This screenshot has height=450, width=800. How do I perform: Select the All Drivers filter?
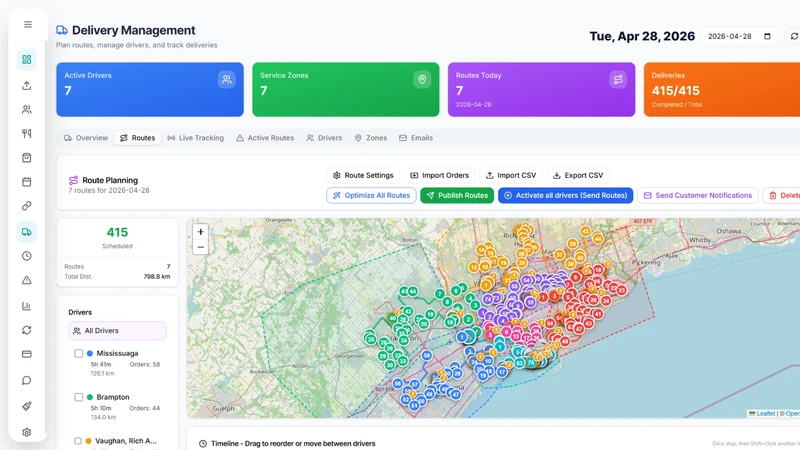[x=117, y=331]
